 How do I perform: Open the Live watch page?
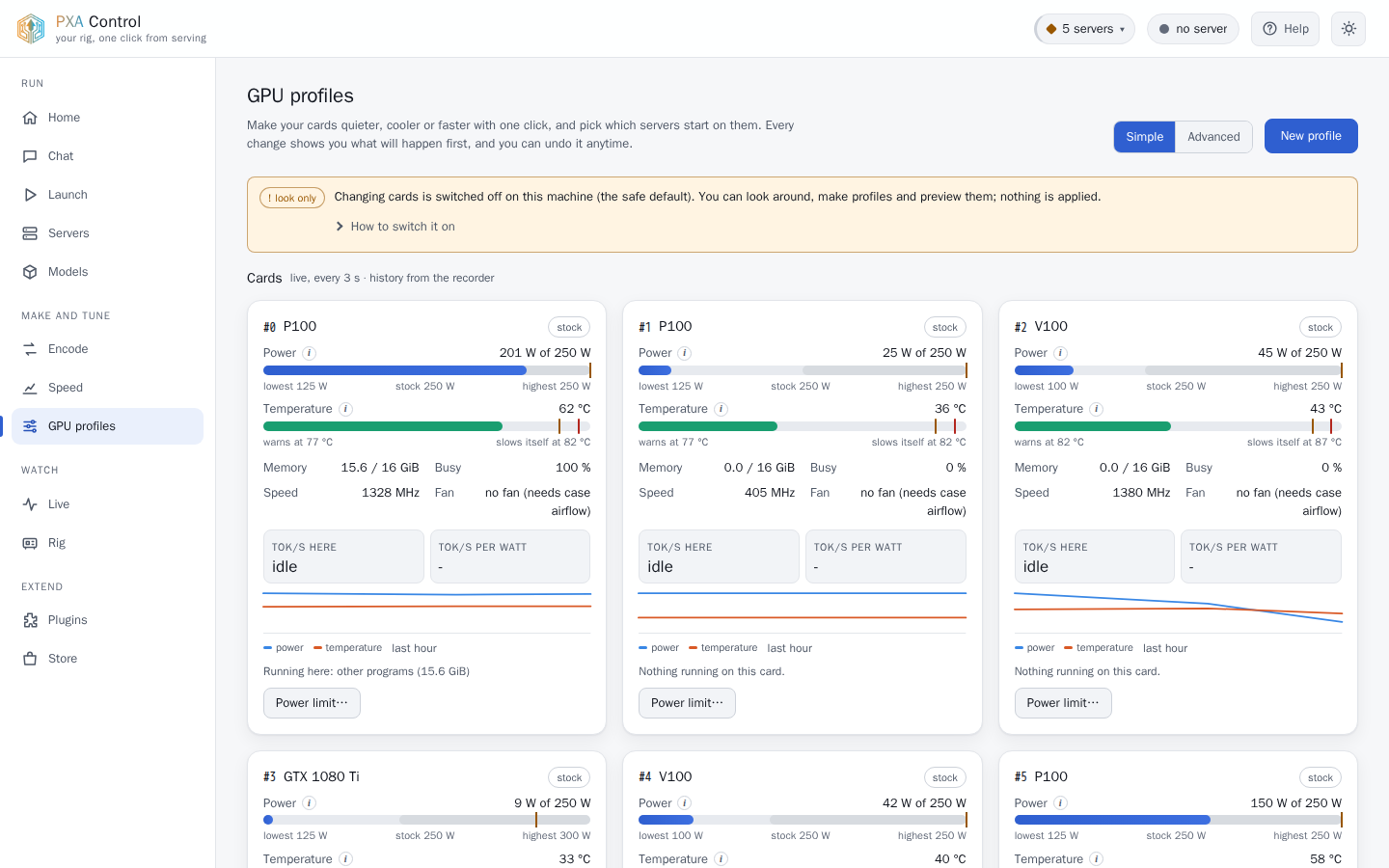pos(108,504)
